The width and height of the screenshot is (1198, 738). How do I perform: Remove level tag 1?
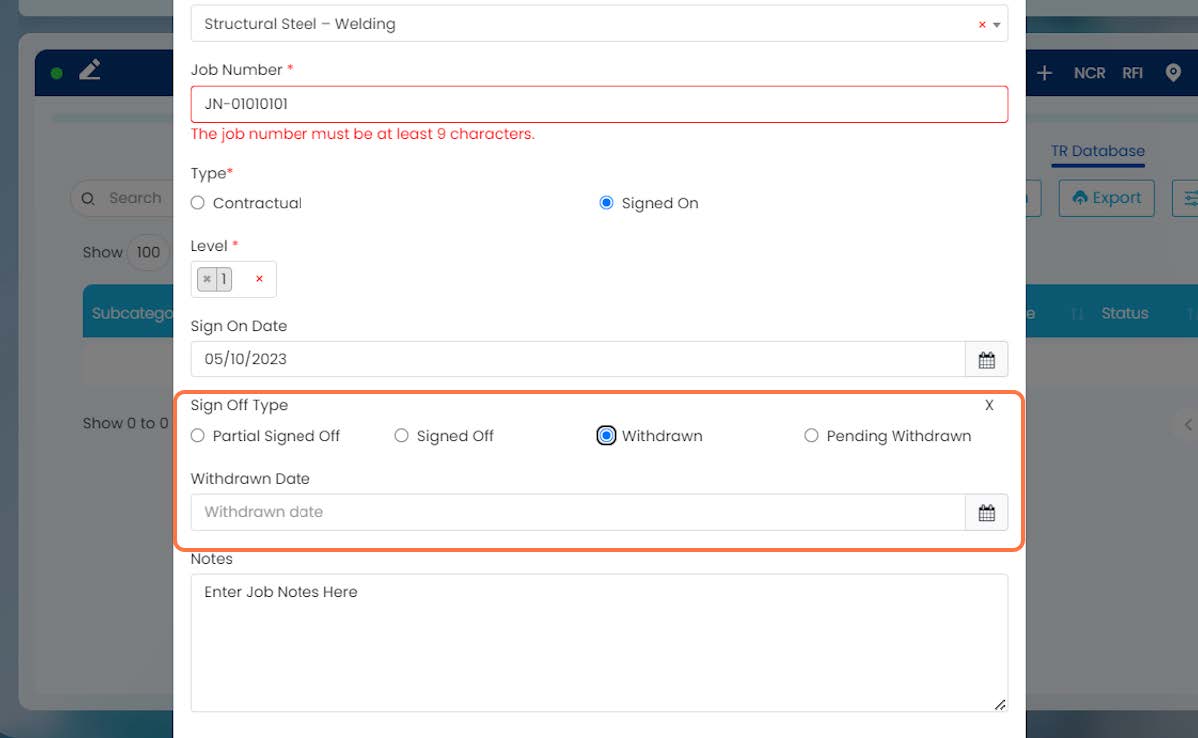coord(206,279)
